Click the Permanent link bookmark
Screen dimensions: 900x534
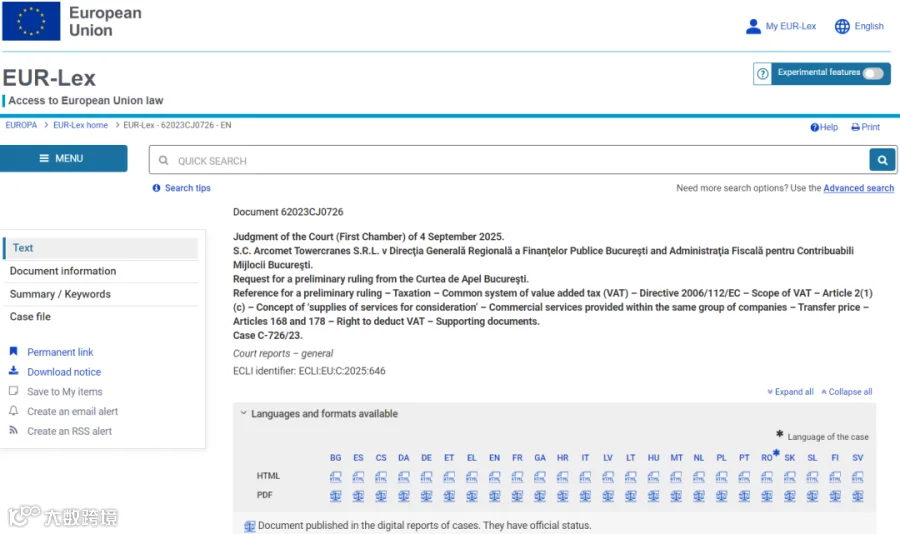click(x=51, y=352)
